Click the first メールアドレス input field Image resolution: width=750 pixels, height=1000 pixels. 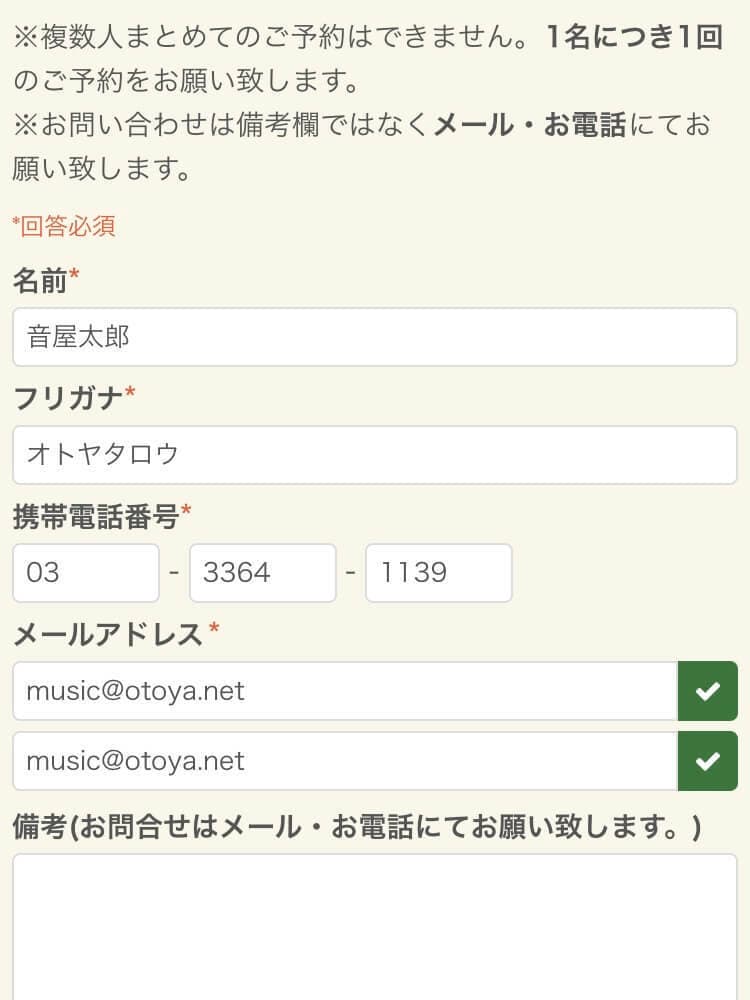[344, 691]
